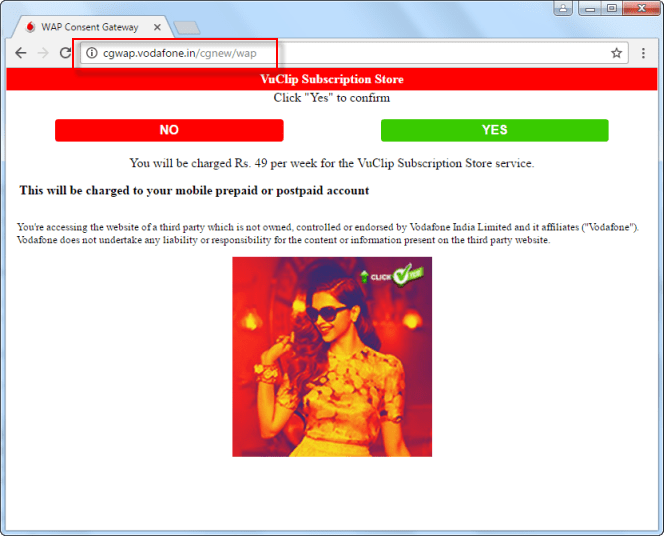The height and width of the screenshot is (536, 664).
Task: Click the 'Click "Yes" to confirm' text
Action: pyautogui.click(x=332, y=98)
